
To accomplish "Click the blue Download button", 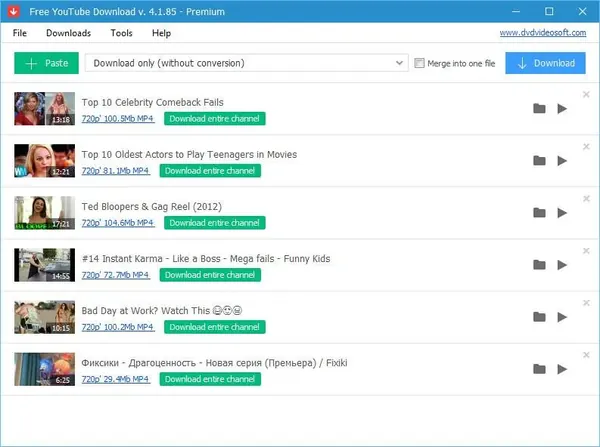I will click(x=545, y=63).
